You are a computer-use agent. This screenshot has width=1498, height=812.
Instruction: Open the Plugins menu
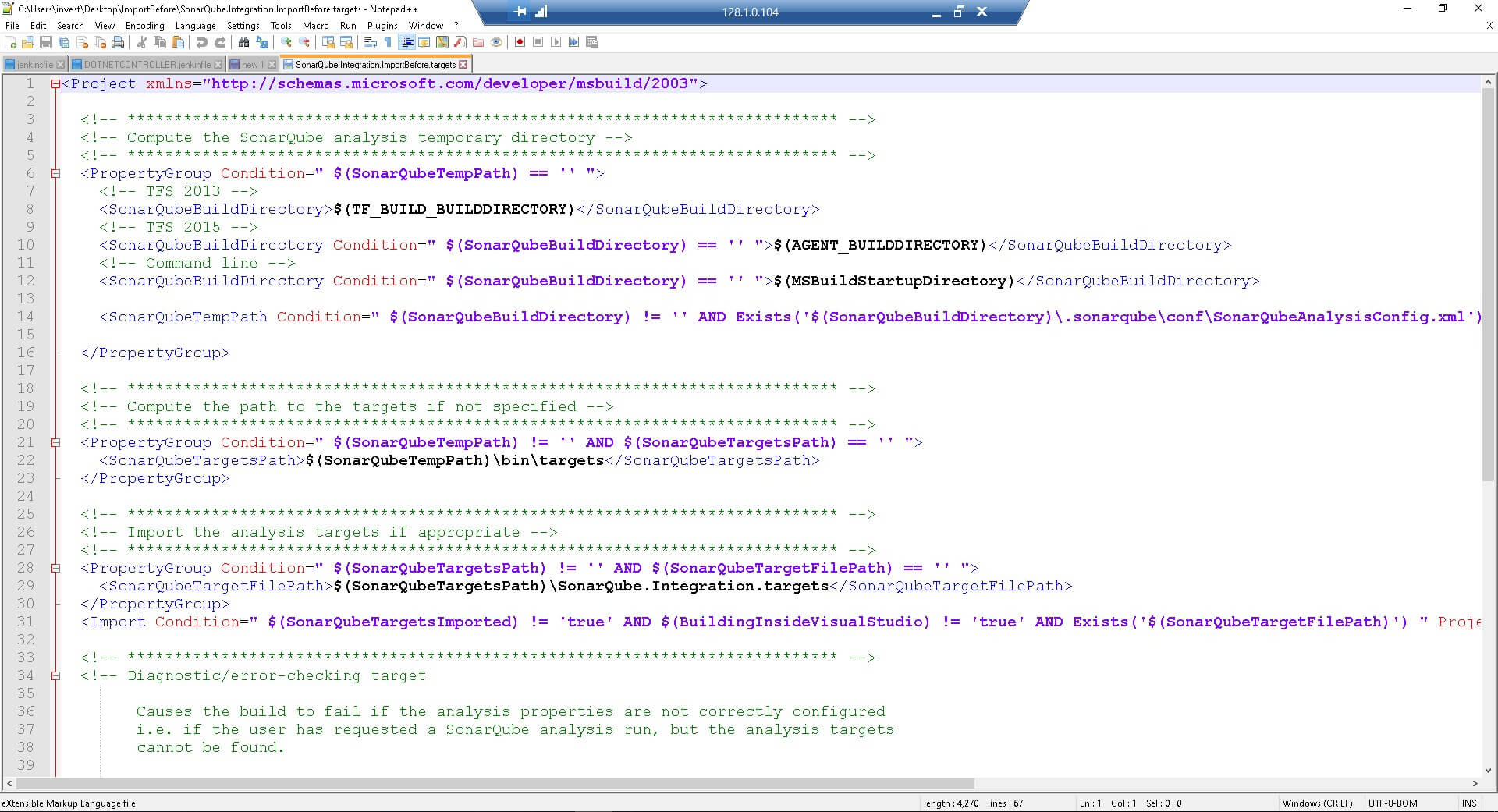382,26
